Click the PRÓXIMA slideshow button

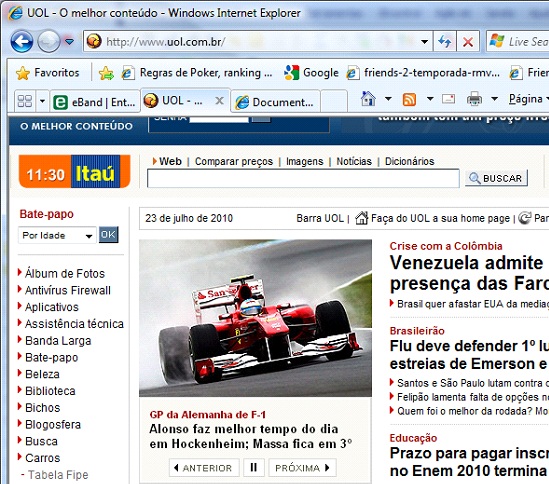pos(303,468)
